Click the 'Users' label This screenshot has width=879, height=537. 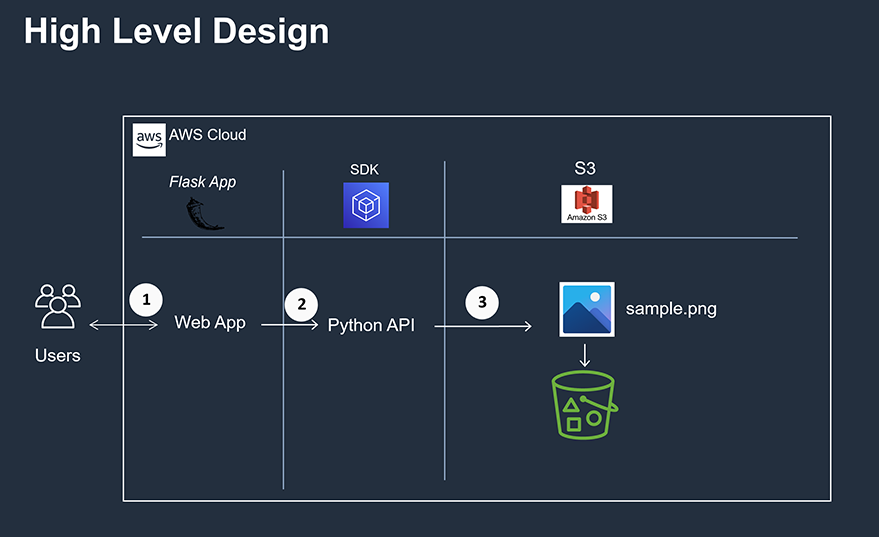pyautogui.click(x=58, y=355)
